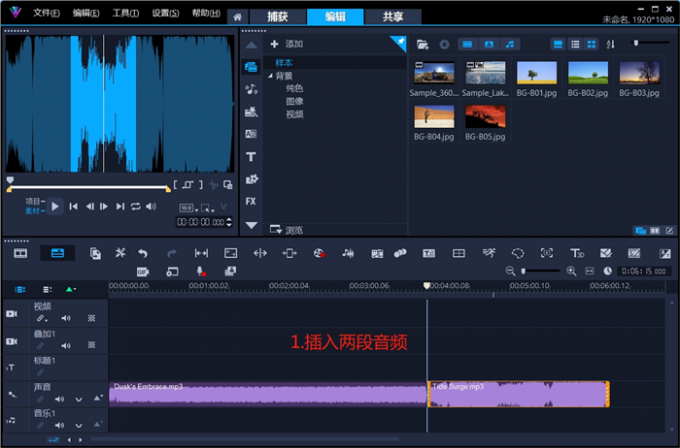Mute the 视频 track speaker

click(x=66, y=318)
